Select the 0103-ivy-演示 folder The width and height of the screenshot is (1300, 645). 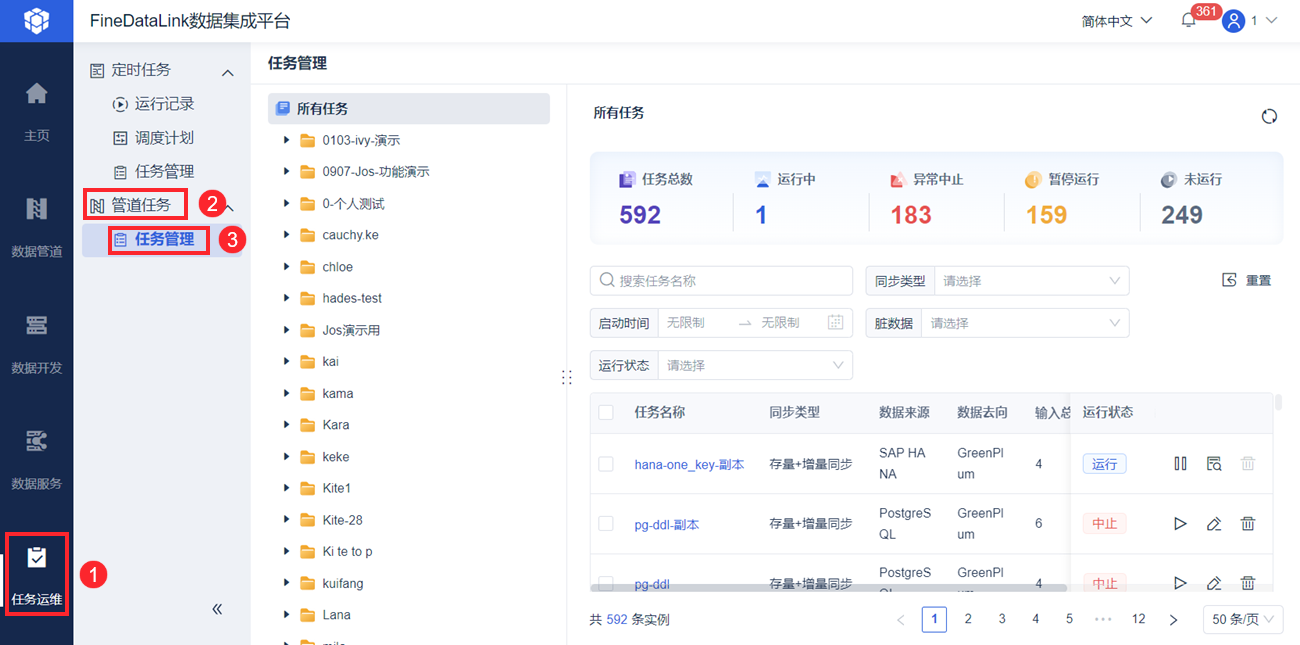point(361,140)
